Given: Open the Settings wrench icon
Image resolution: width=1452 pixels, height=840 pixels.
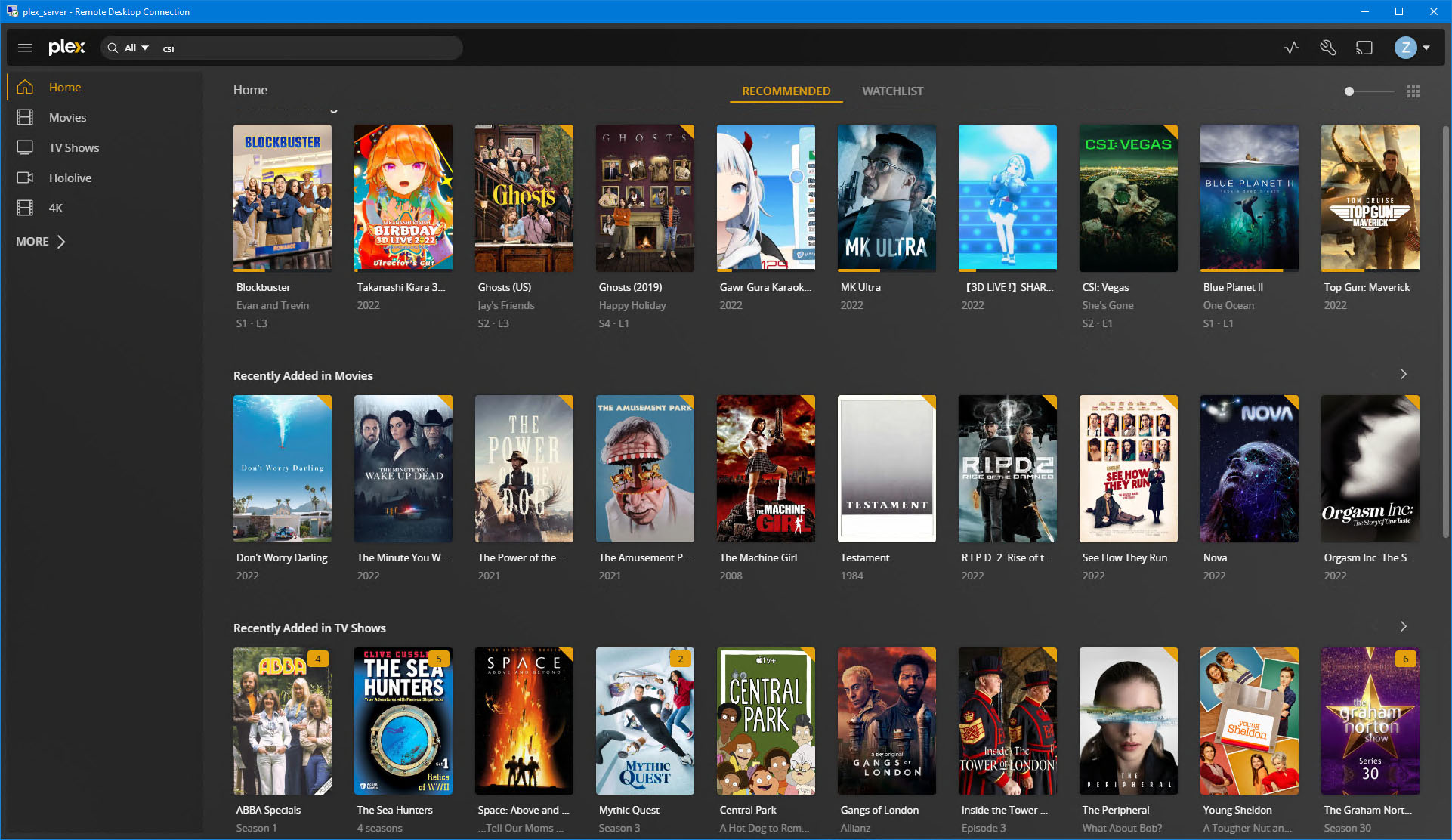Looking at the screenshot, I should click(1327, 48).
